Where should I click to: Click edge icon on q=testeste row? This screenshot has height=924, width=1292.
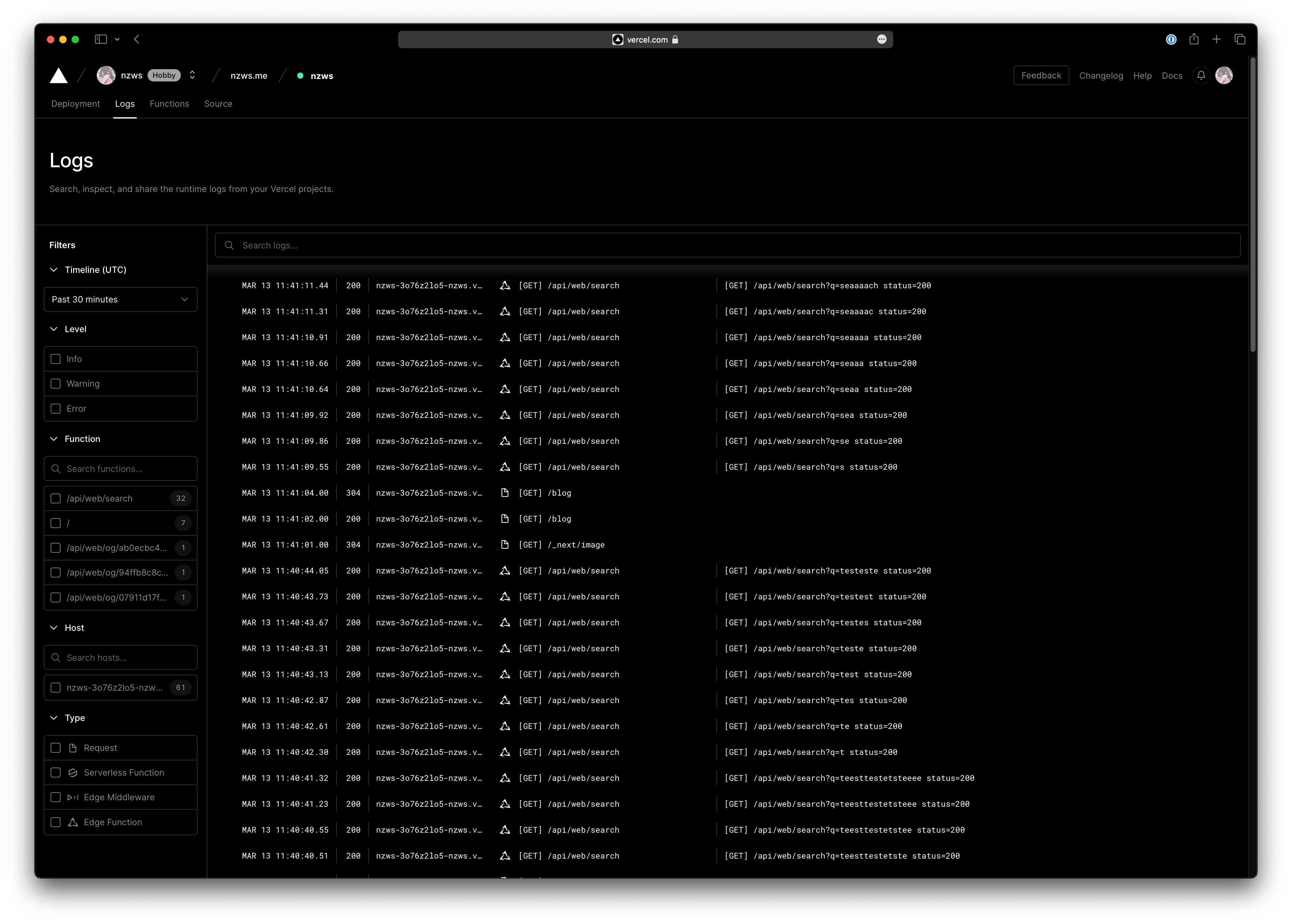click(x=505, y=571)
